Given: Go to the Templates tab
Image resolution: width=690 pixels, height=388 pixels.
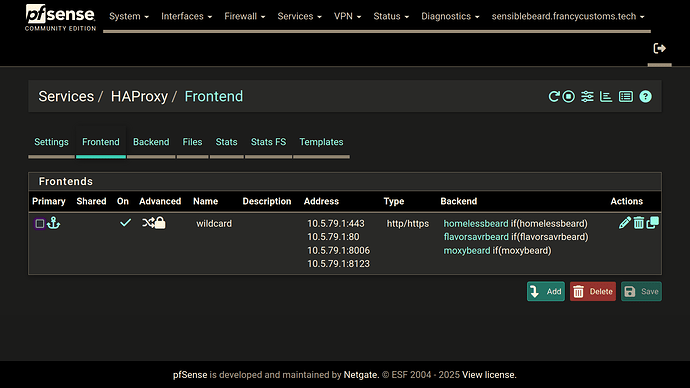Looking at the screenshot, I should pos(321,142).
